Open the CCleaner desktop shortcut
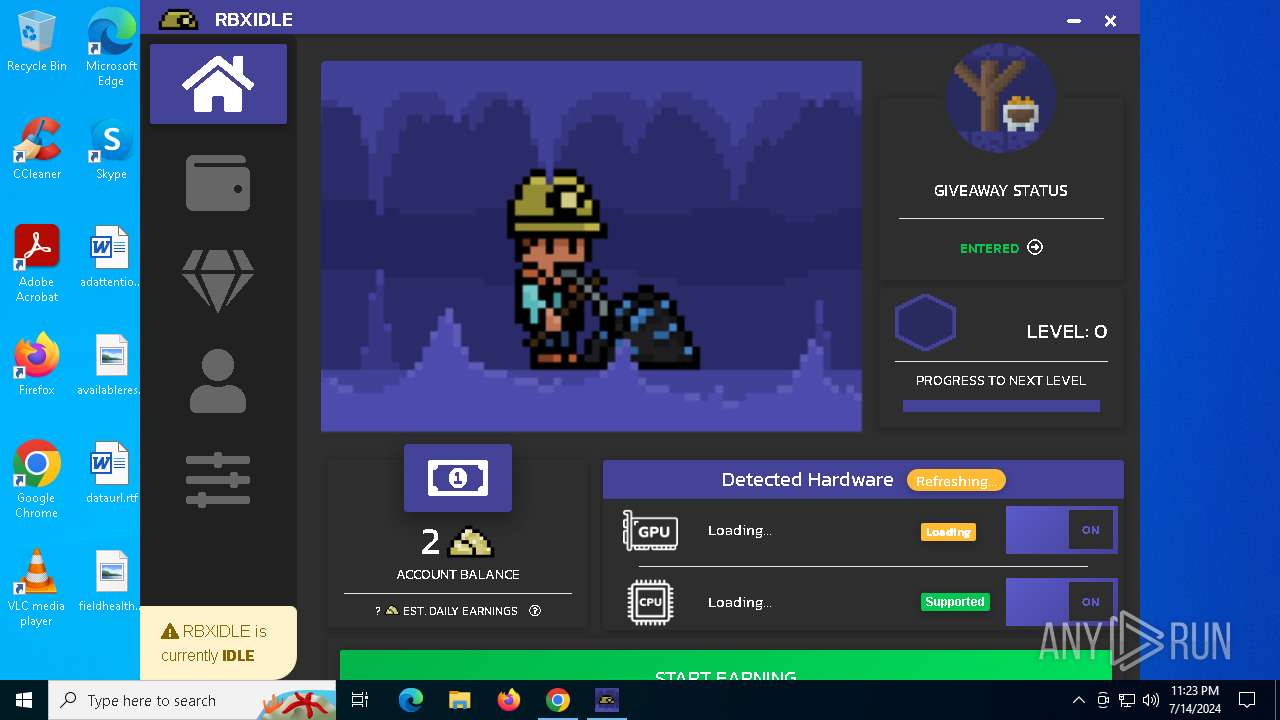 [x=37, y=149]
